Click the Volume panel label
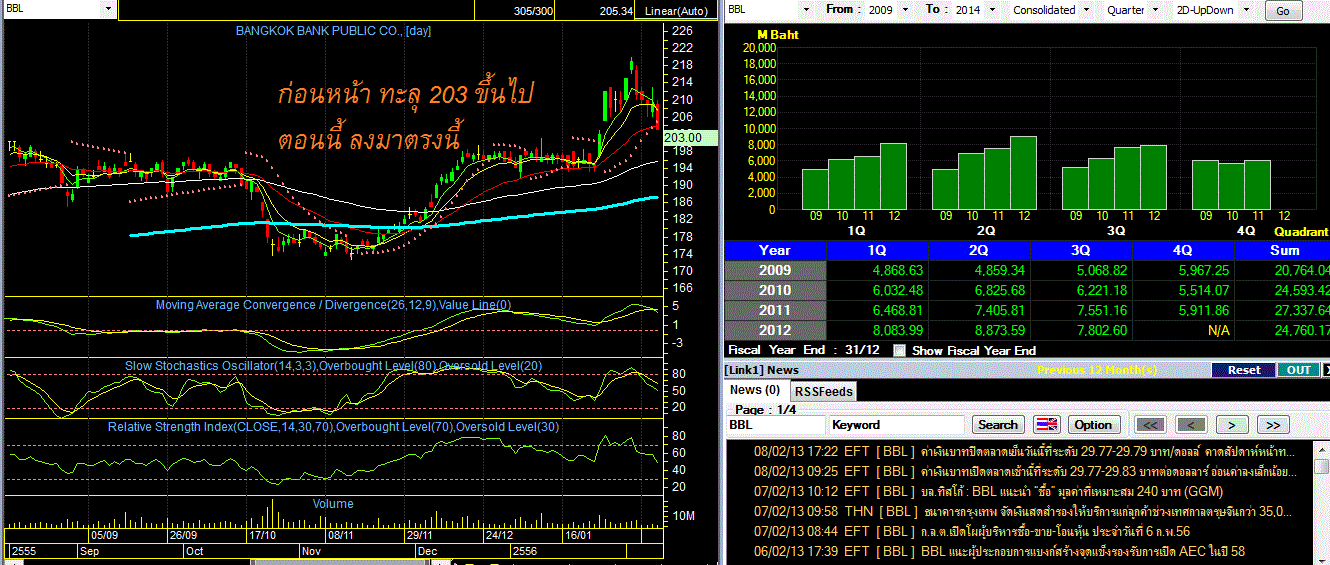 coord(333,503)
